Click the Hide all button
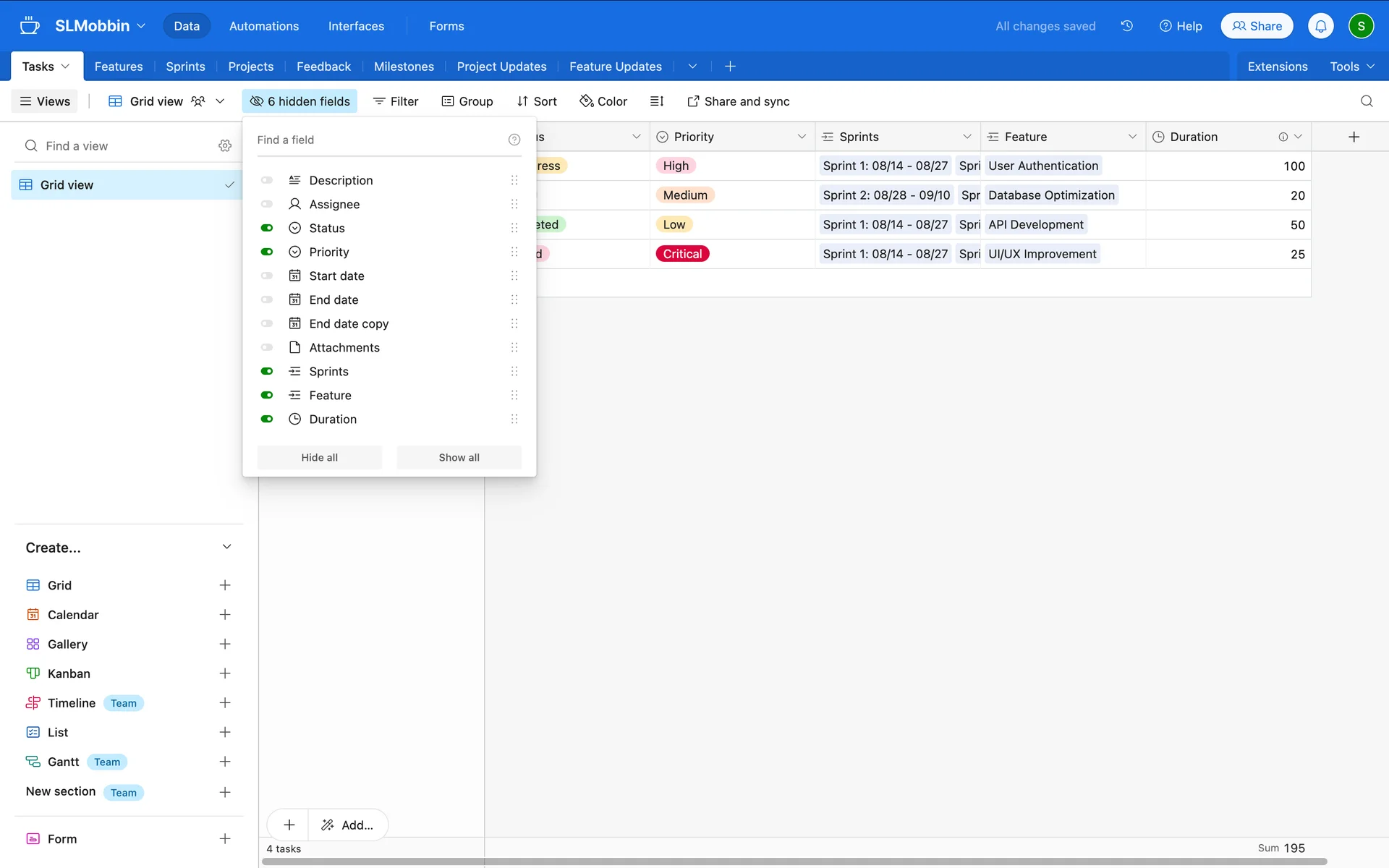The height and width of the screenshot is (868, 1389). pyautogui.click(x=319, y=457)
